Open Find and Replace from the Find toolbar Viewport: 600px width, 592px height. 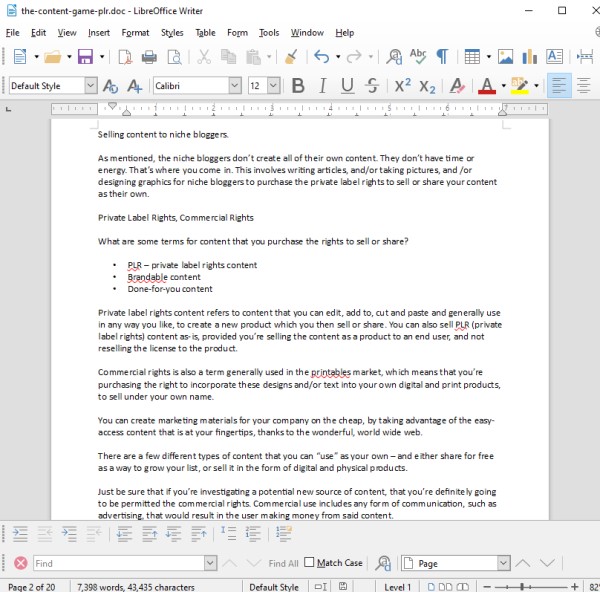point(383,563)
